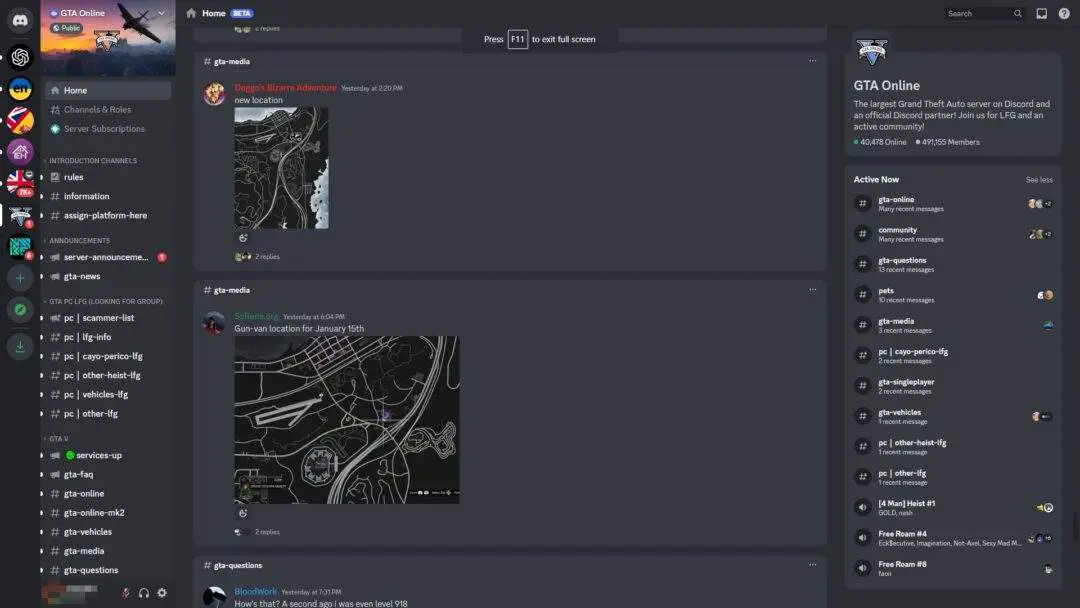The height and width of the screenshot is (608, 1080).
Task: Collapse the GTA PC LFG category
Action: pos(103,301)
